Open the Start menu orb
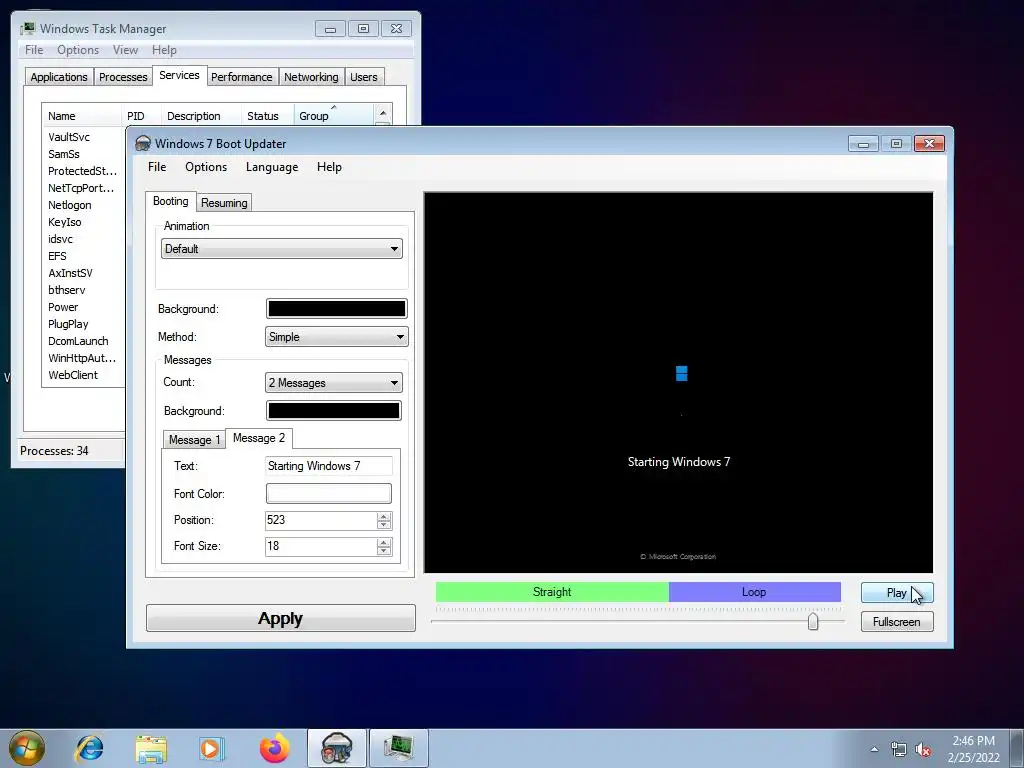The image size is (1024, 768). (x=27, y=748)
